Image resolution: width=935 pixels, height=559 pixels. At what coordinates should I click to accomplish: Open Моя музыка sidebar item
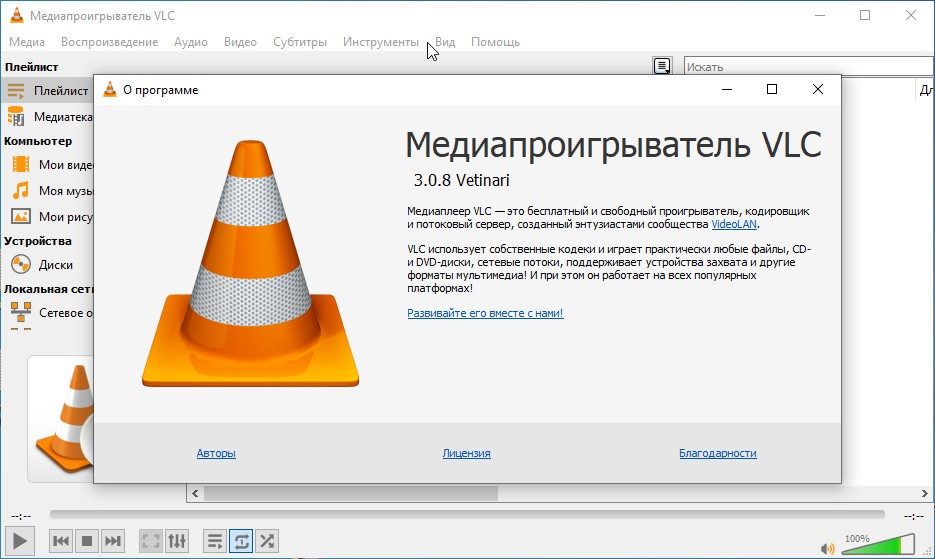click(x=47, y=191)
